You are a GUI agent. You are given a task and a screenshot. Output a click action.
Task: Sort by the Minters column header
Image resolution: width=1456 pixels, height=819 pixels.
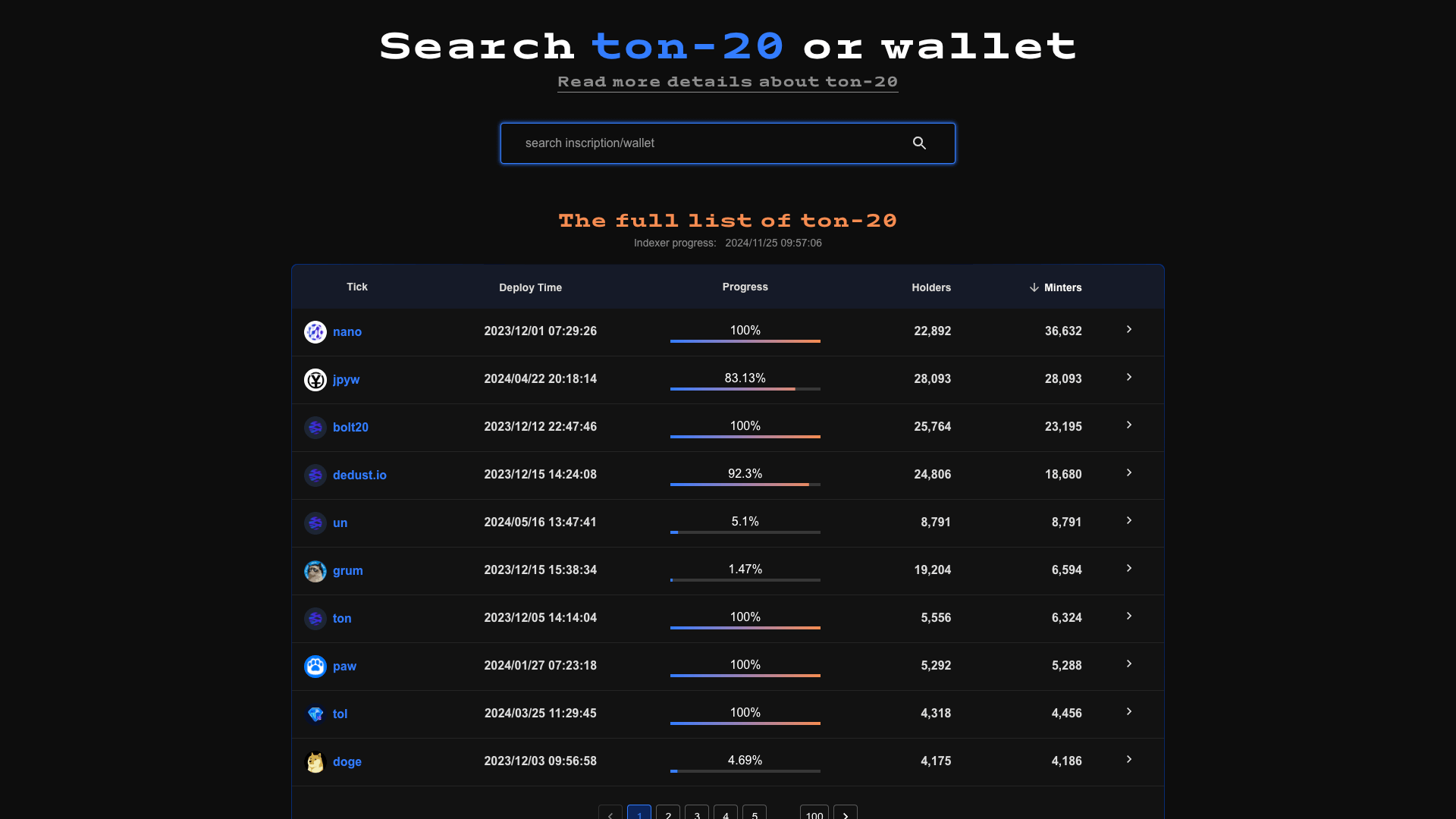tap(1062, 287)
